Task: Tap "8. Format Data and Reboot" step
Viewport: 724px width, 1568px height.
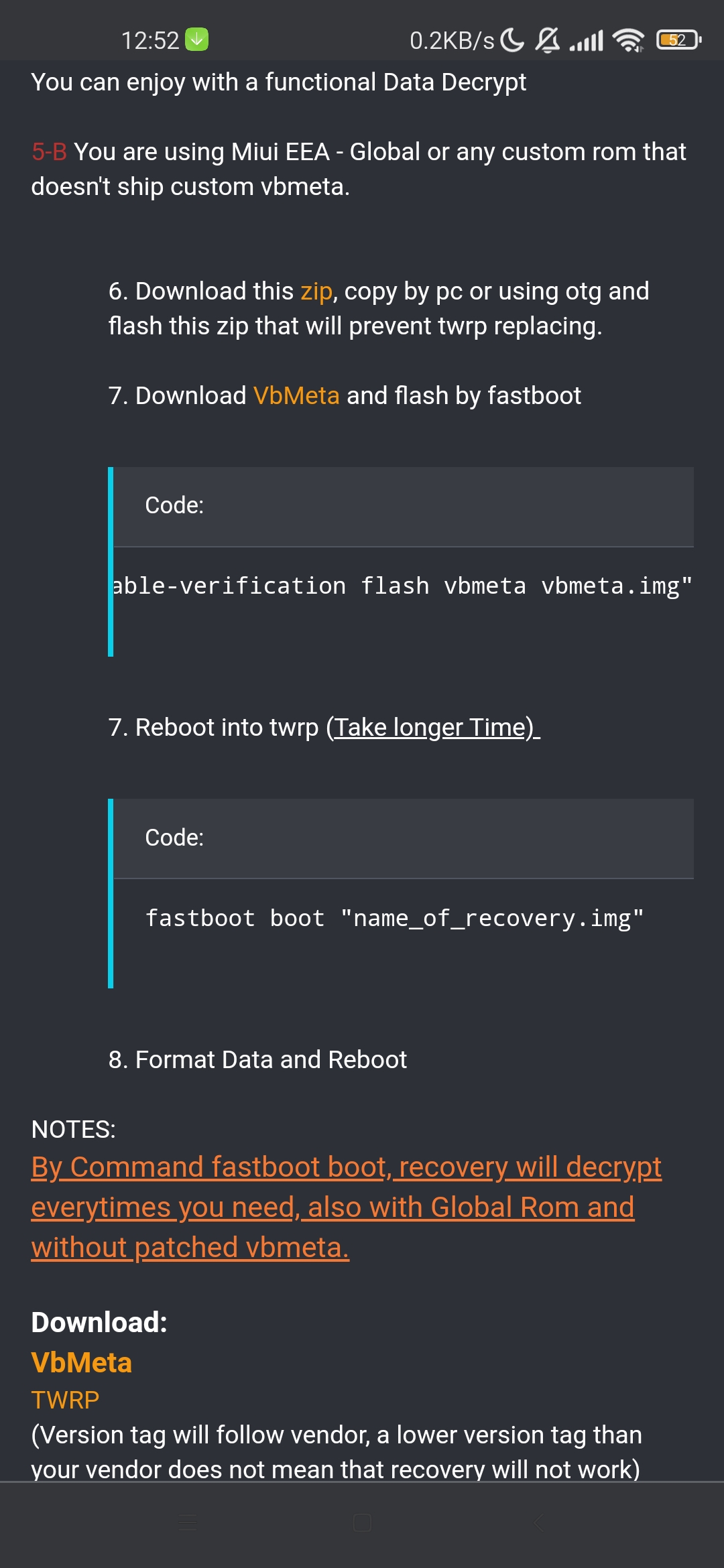Action: pyautogui.click(x=257, y=1059)
